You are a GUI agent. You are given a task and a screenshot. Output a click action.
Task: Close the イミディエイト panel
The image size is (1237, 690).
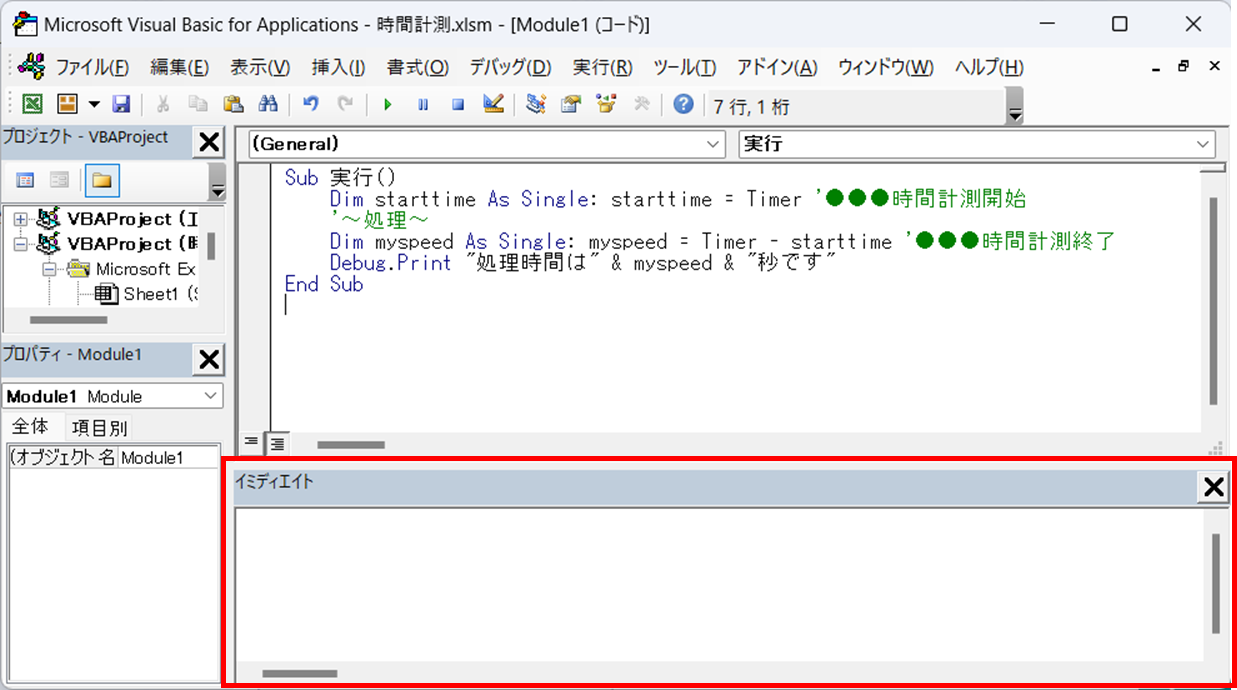[1213, 487]
